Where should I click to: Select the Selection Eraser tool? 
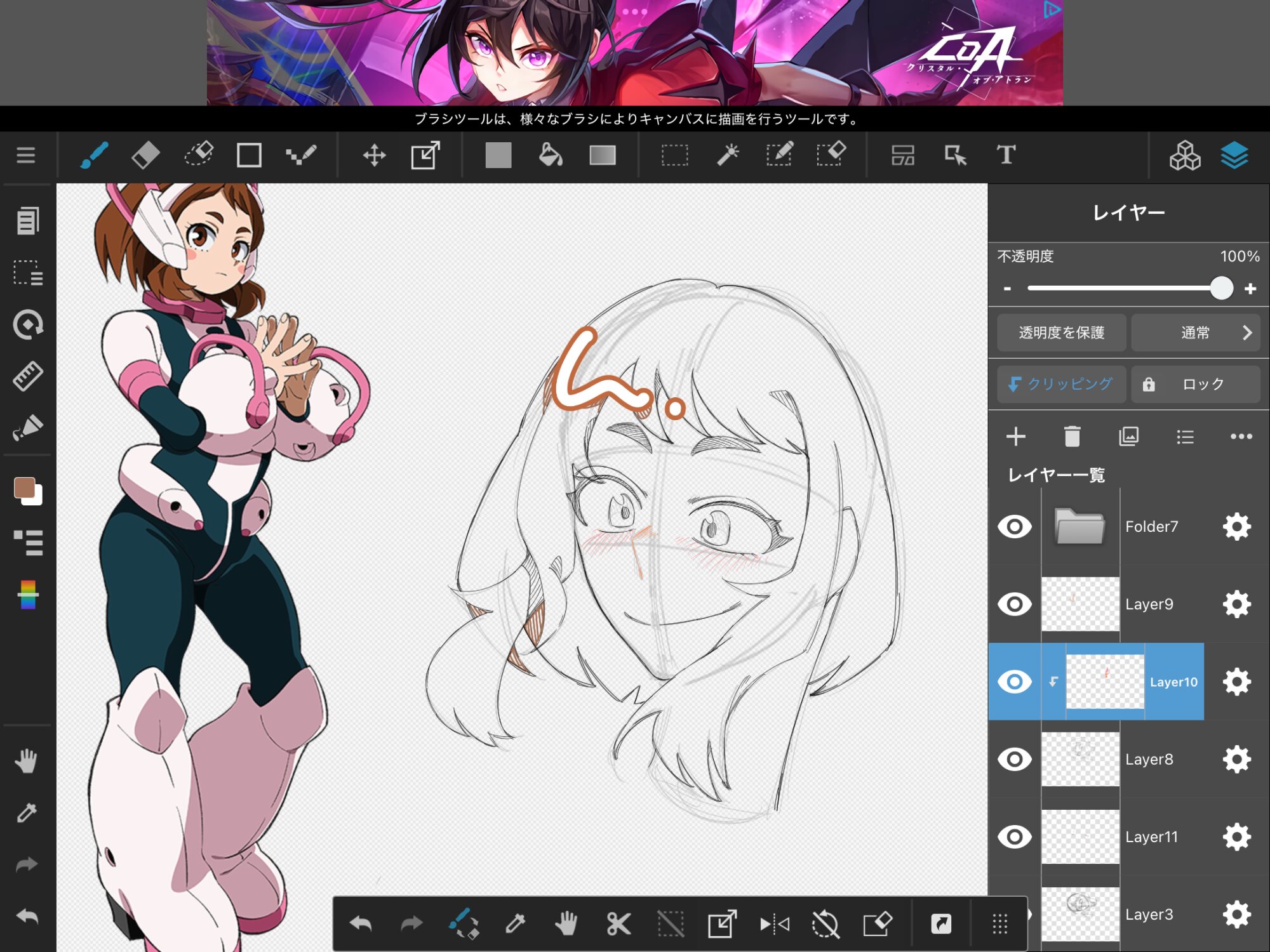coord(831,155)
